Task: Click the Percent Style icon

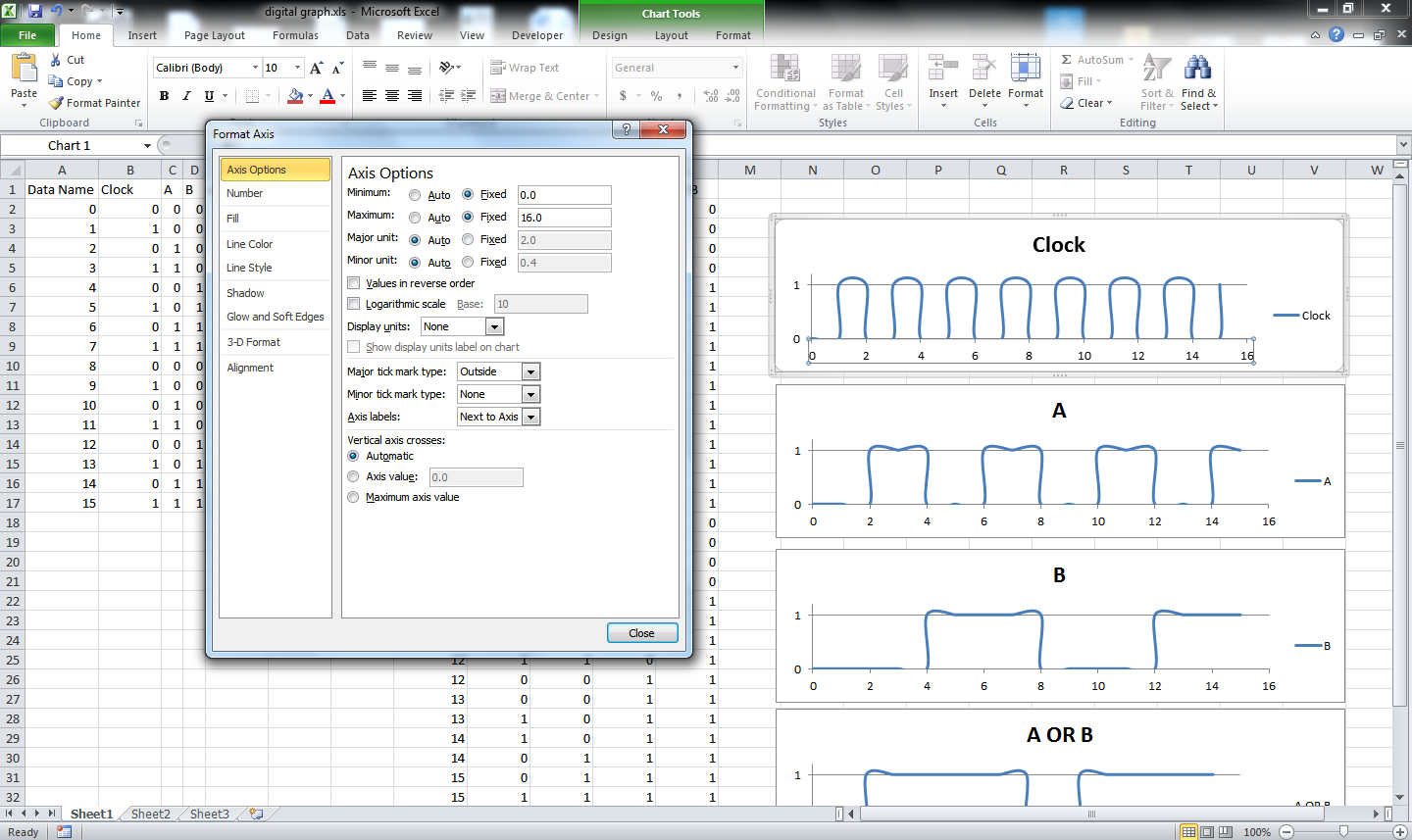Action: coord(655,96)
